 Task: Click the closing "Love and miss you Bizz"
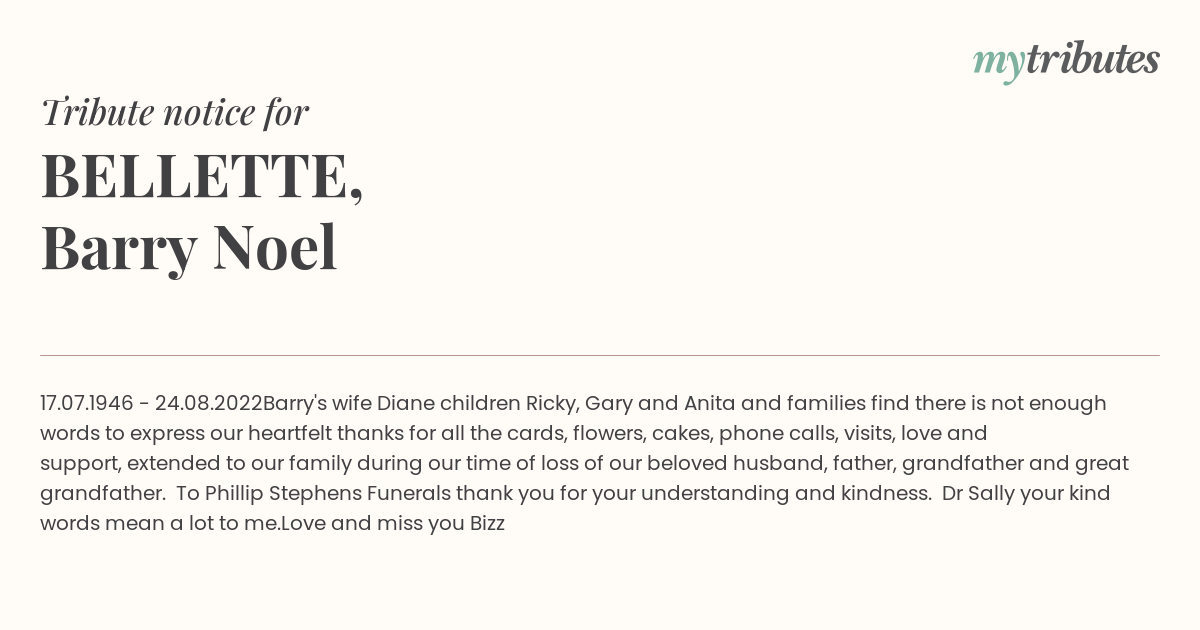[393, 523]
